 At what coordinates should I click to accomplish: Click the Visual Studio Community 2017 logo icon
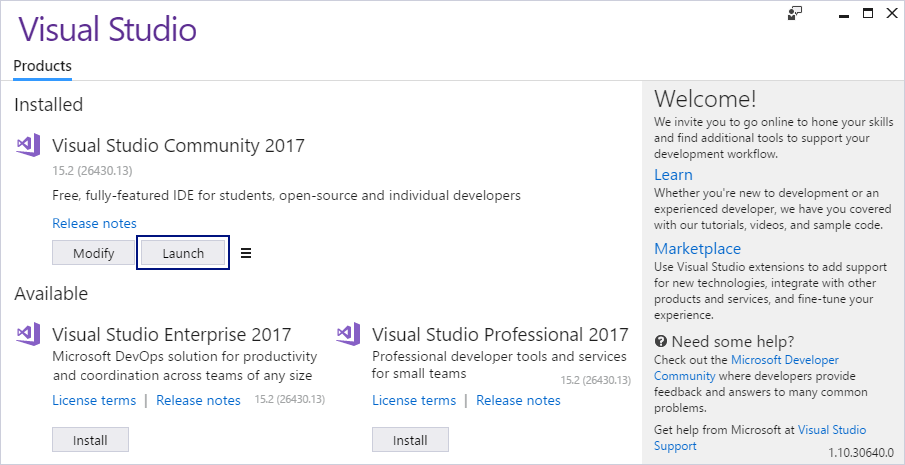click(28, 145)
